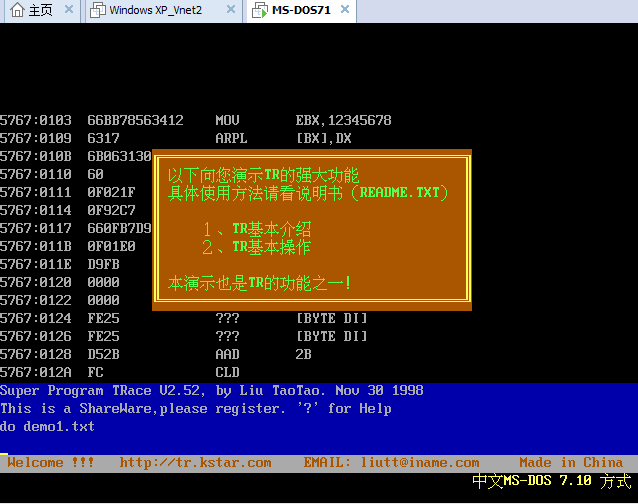This screenshot has height=504, width=638.
Task: Click the Windows XP_Vnet2 VM icon
Action: pos(98,10)
